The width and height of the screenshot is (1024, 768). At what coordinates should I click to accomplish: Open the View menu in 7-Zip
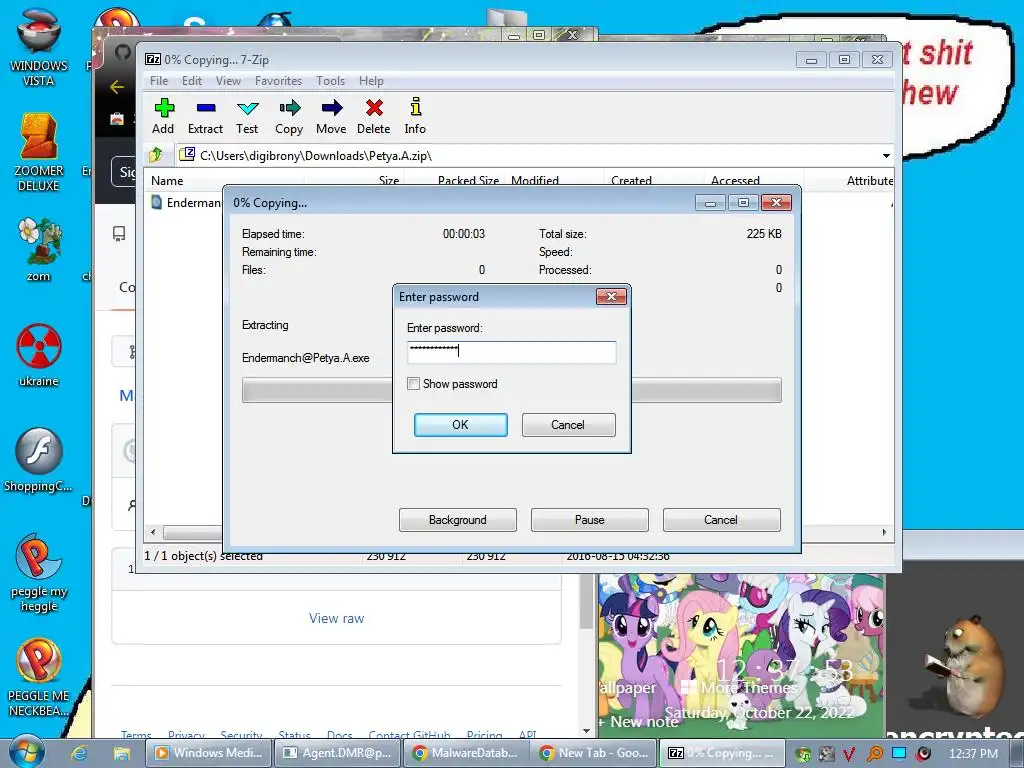click(x=229, y=81)
